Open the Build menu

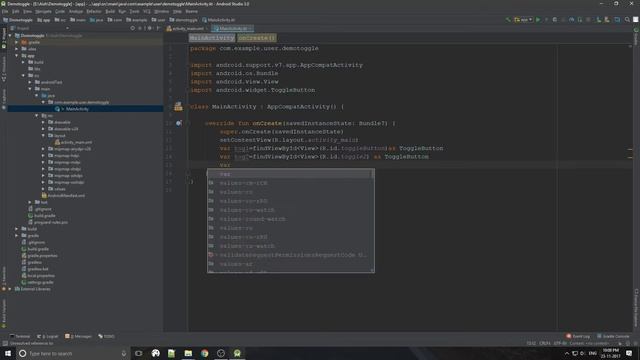[x=110, y=11]
